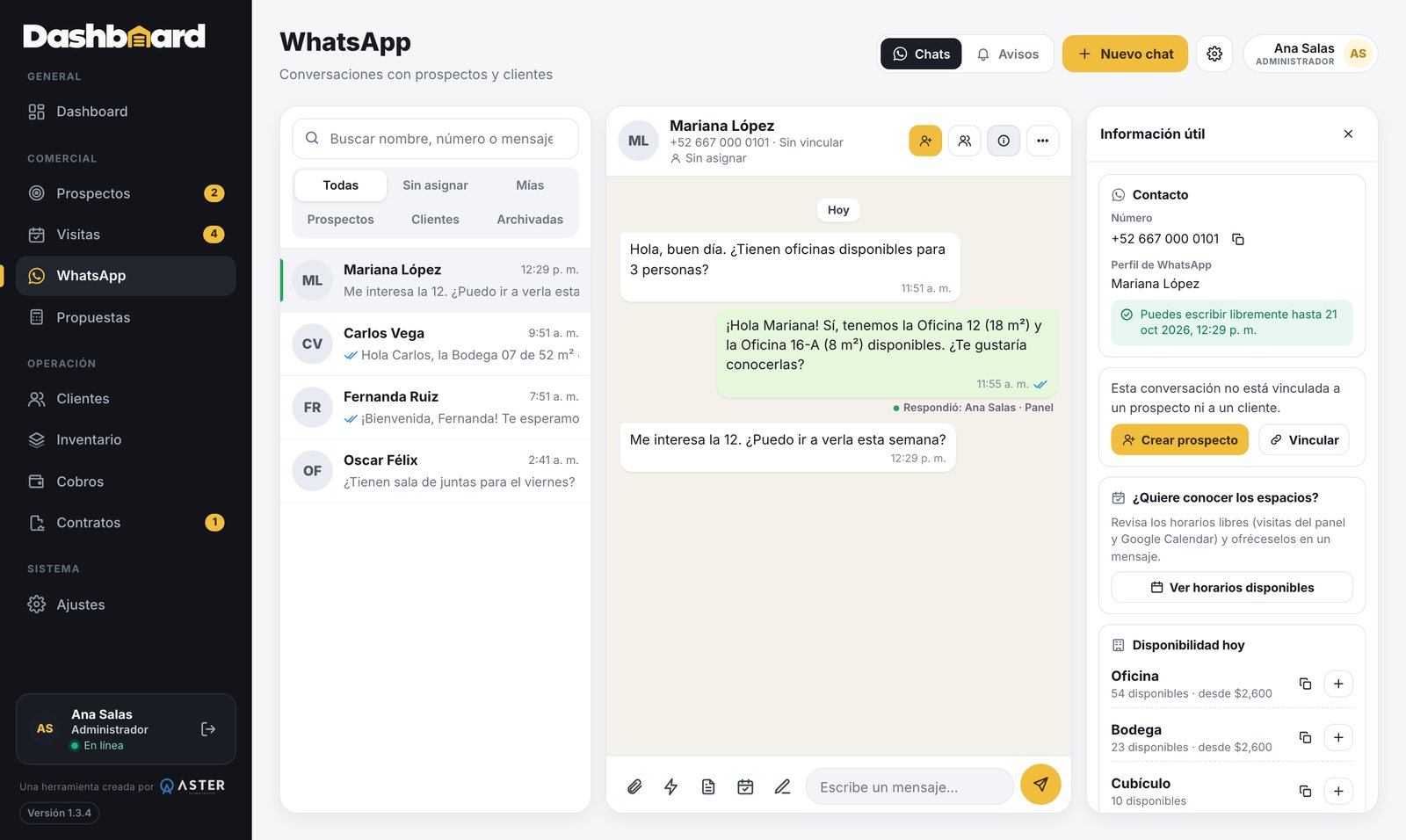Close the Información útil panel
1406x840 pixels.
coord(1348,134)
